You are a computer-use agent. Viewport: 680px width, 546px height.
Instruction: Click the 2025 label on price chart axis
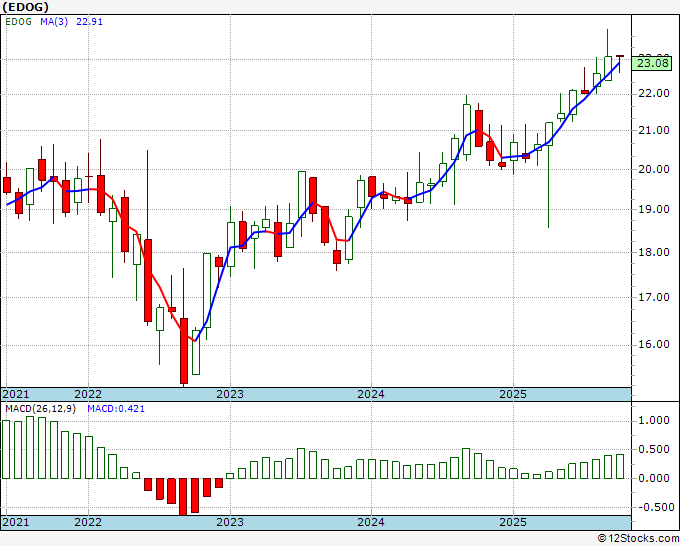click(x=513, y=394)
